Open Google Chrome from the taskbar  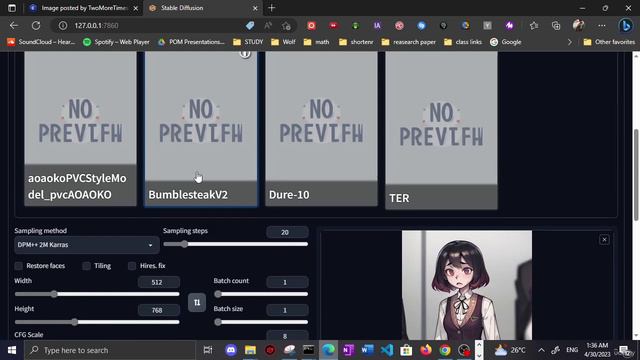coord(445,350)
